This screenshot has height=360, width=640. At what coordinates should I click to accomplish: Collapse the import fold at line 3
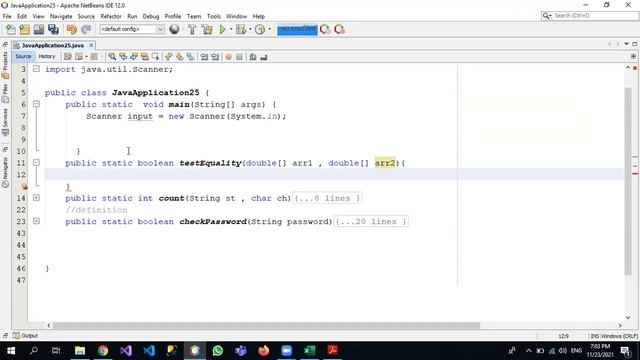pos(36,69)
